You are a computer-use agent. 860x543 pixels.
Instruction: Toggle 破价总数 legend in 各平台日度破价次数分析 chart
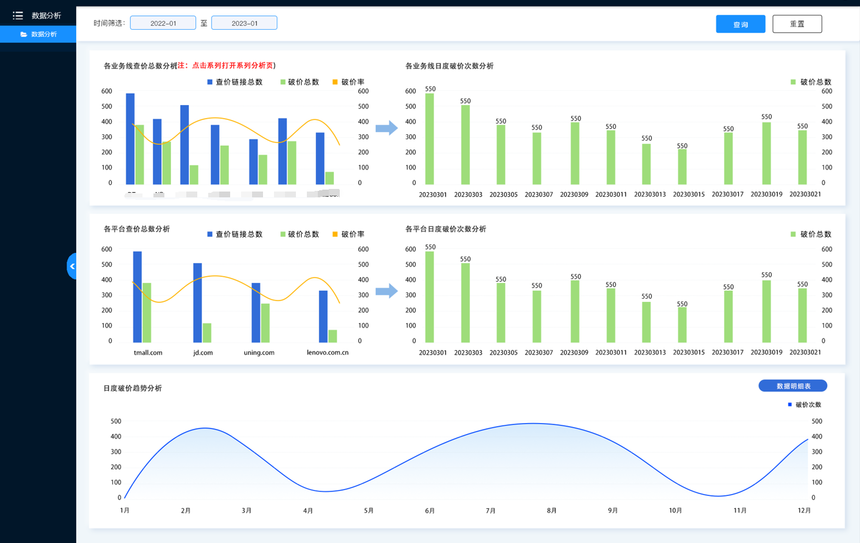click(811, 234)
